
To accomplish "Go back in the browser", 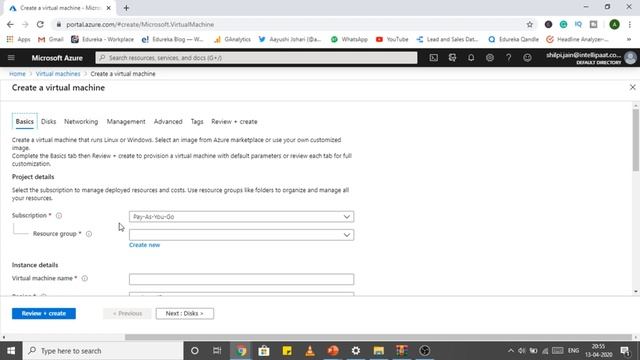I will (10, 24).
